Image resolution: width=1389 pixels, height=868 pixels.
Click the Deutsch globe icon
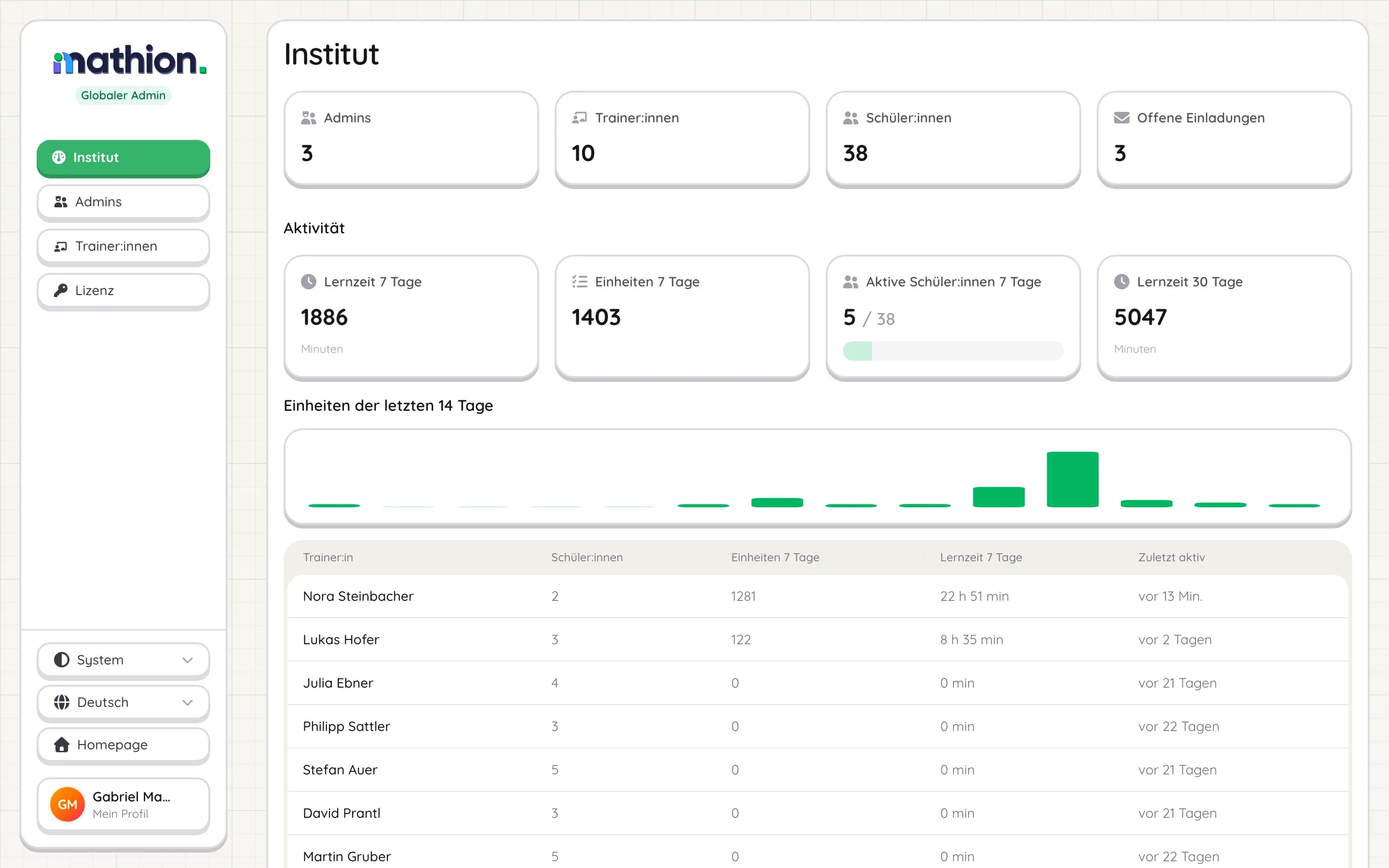pos(61,702)
